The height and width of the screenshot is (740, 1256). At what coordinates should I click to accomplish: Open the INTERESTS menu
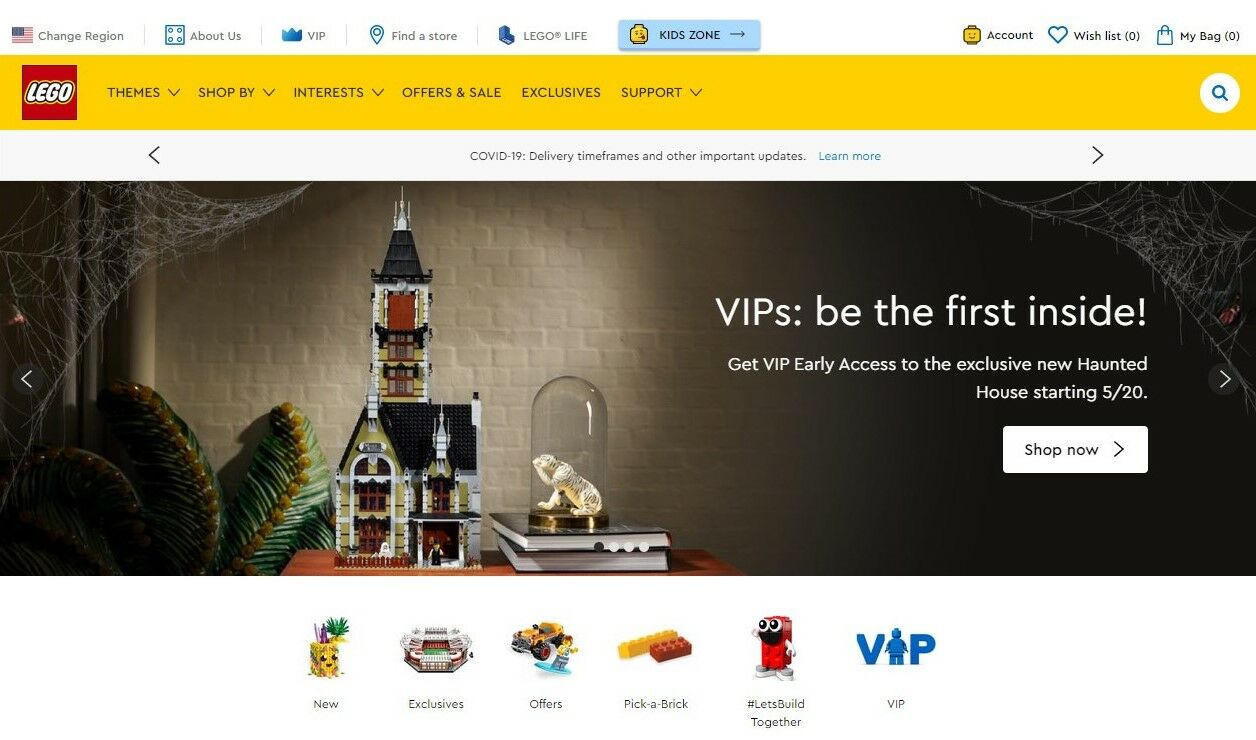(338, 92)
